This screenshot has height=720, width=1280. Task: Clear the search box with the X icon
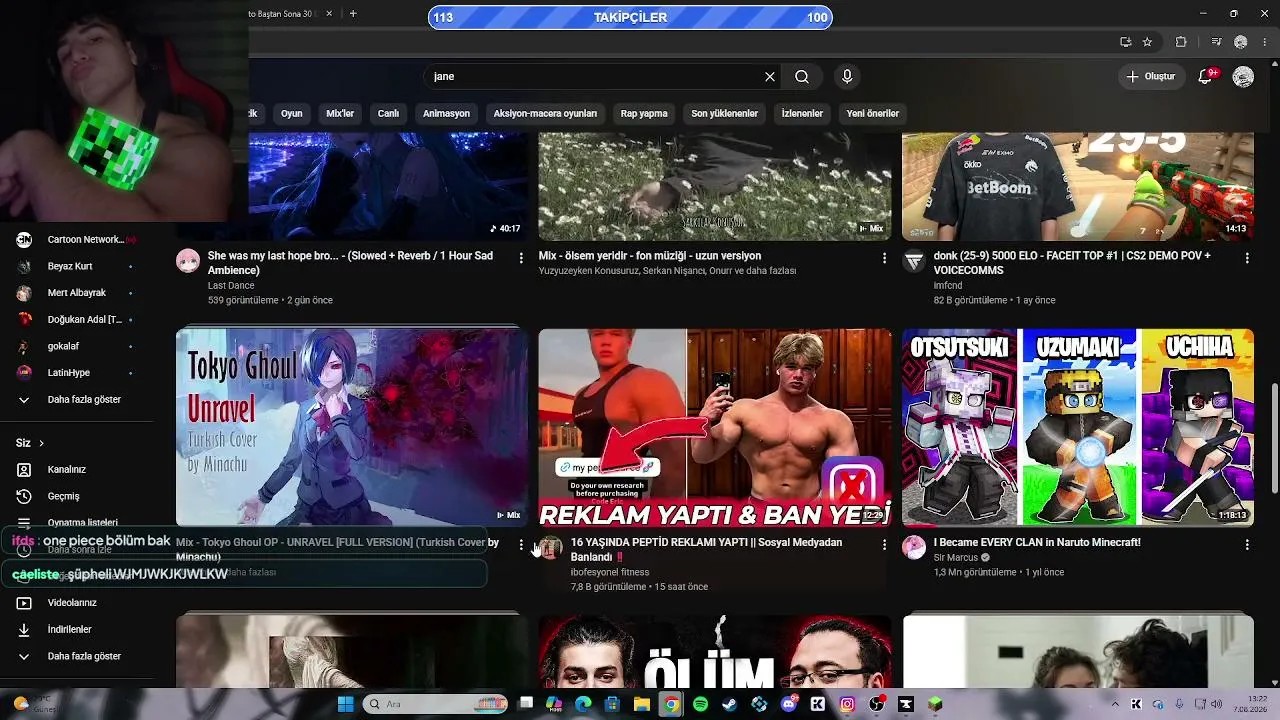(770, 76)
